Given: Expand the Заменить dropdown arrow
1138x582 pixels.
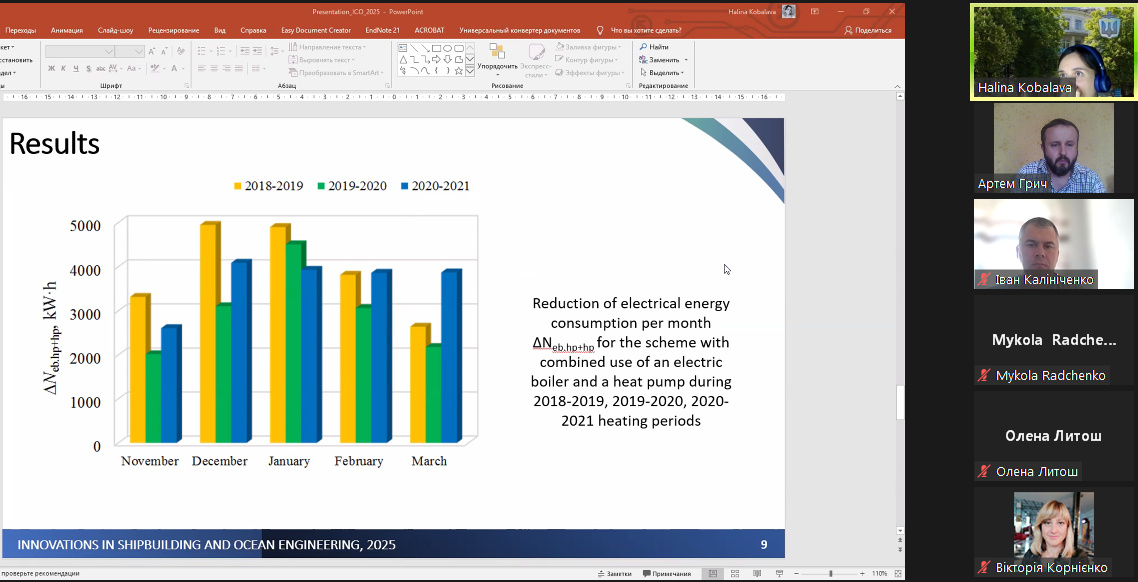Looking at the screenshot, I should click(686, 60).
